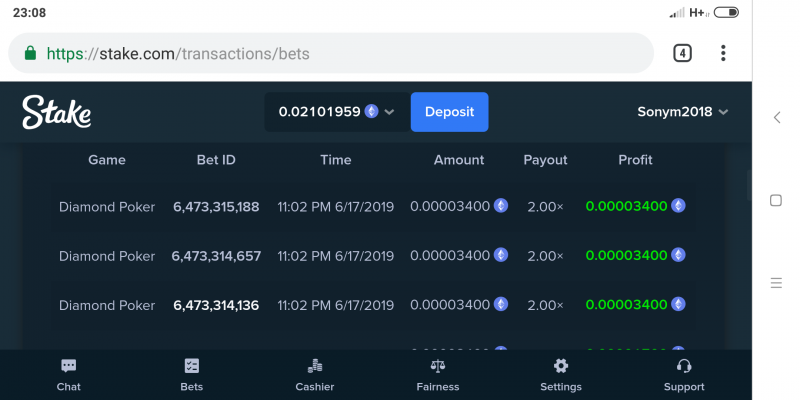The image size is (800, 400).
Task: Click the time of bet 6,473,314,657
Action: (336, 256)
